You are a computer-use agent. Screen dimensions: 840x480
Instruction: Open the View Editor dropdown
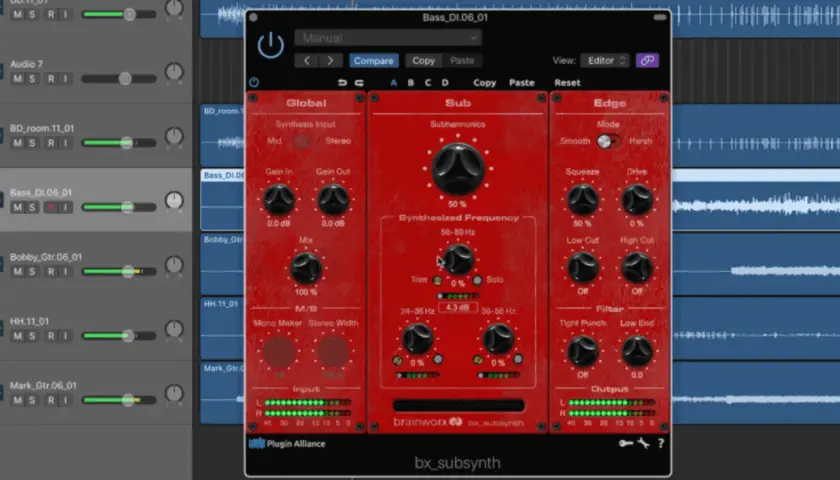point(605,61)
